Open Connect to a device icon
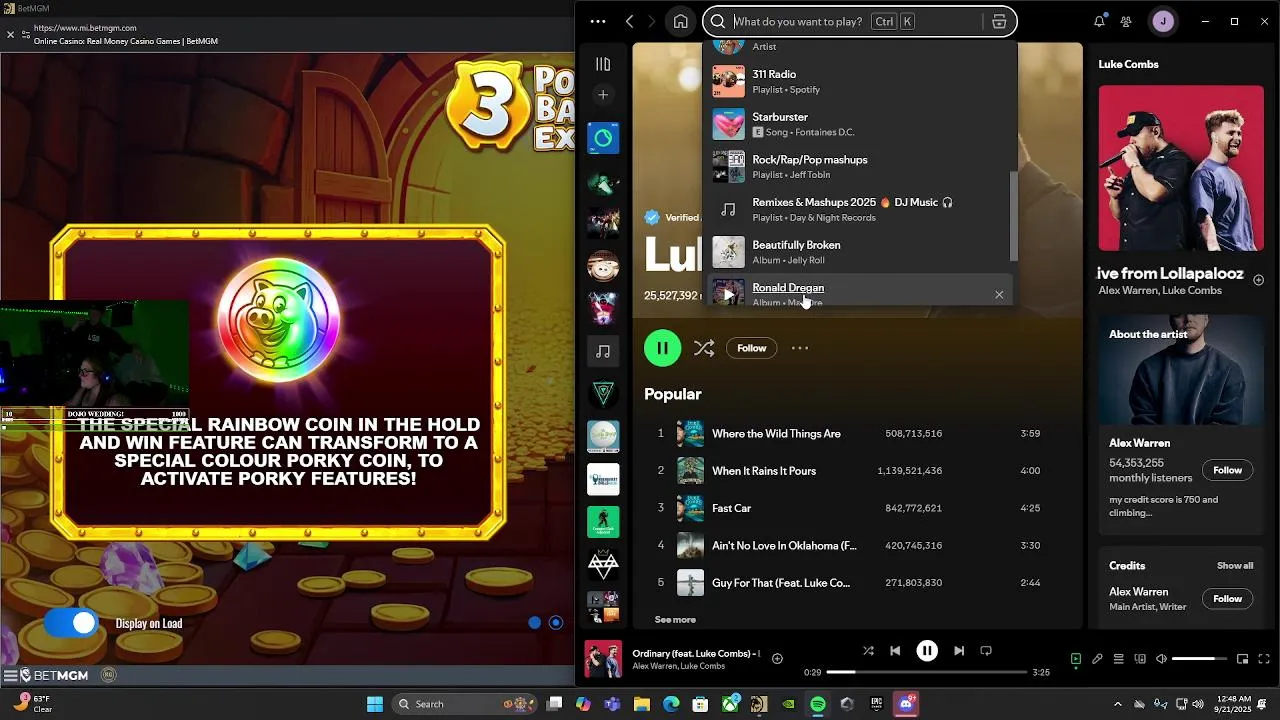1280x720 pixels. [1140, 659]
